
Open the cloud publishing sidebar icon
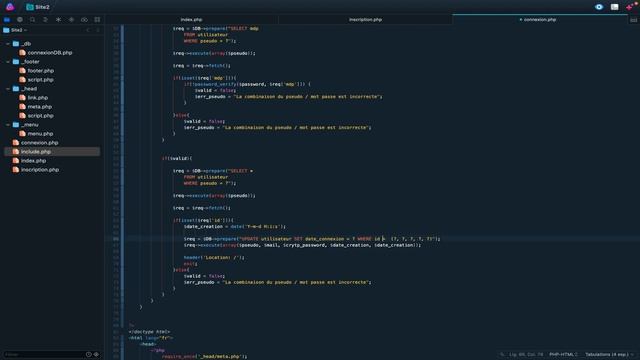(x=84, y=20)
